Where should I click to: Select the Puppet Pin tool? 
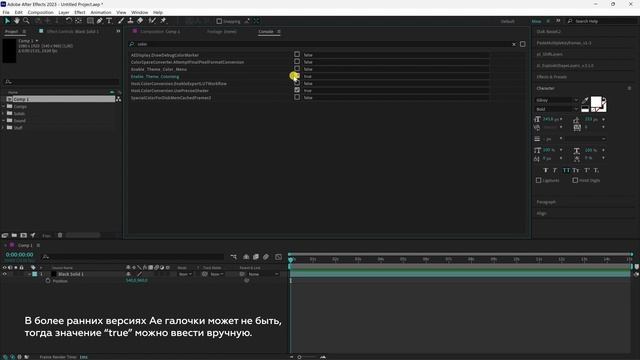point(163,21)
